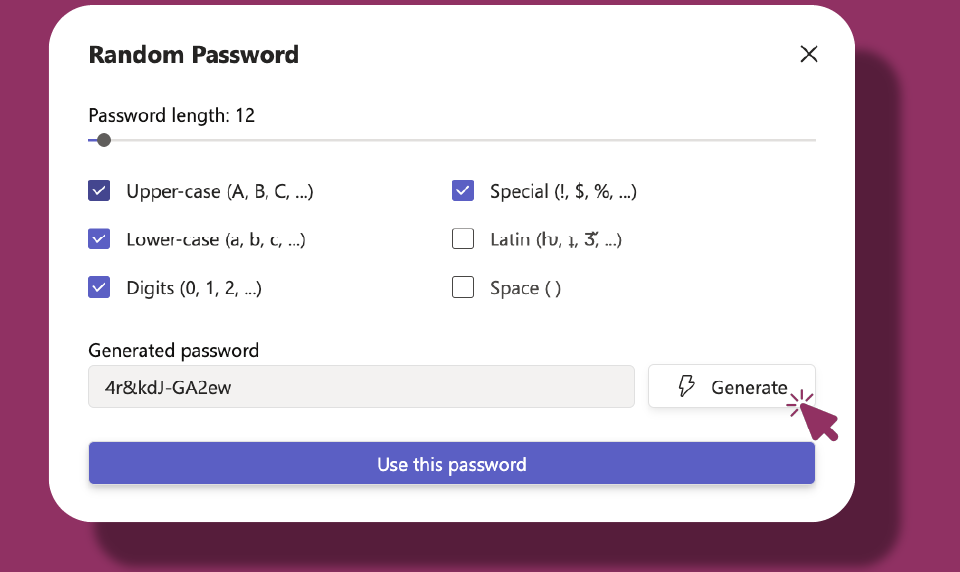Image resolution: width=960 pixels, height=572 pixels.
Task: Click the Generate button label
Action: click(x=749, y=387)
